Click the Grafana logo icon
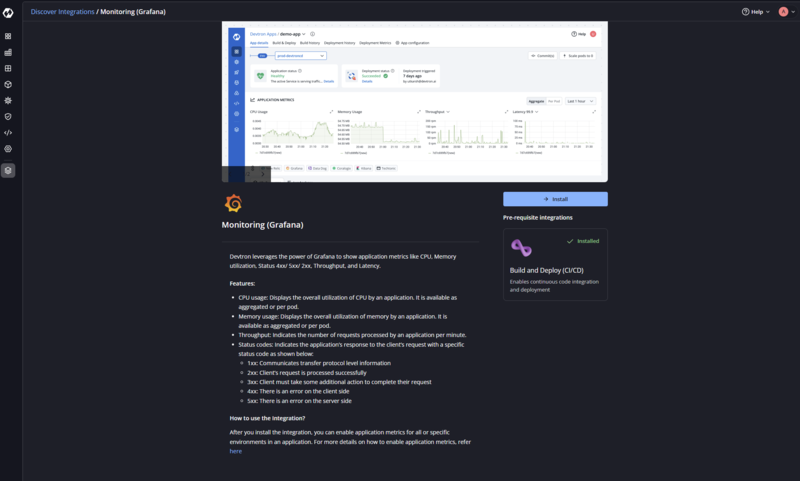This screenshot has height=481, width=800. pyautogui.click(x=233, y=204)
